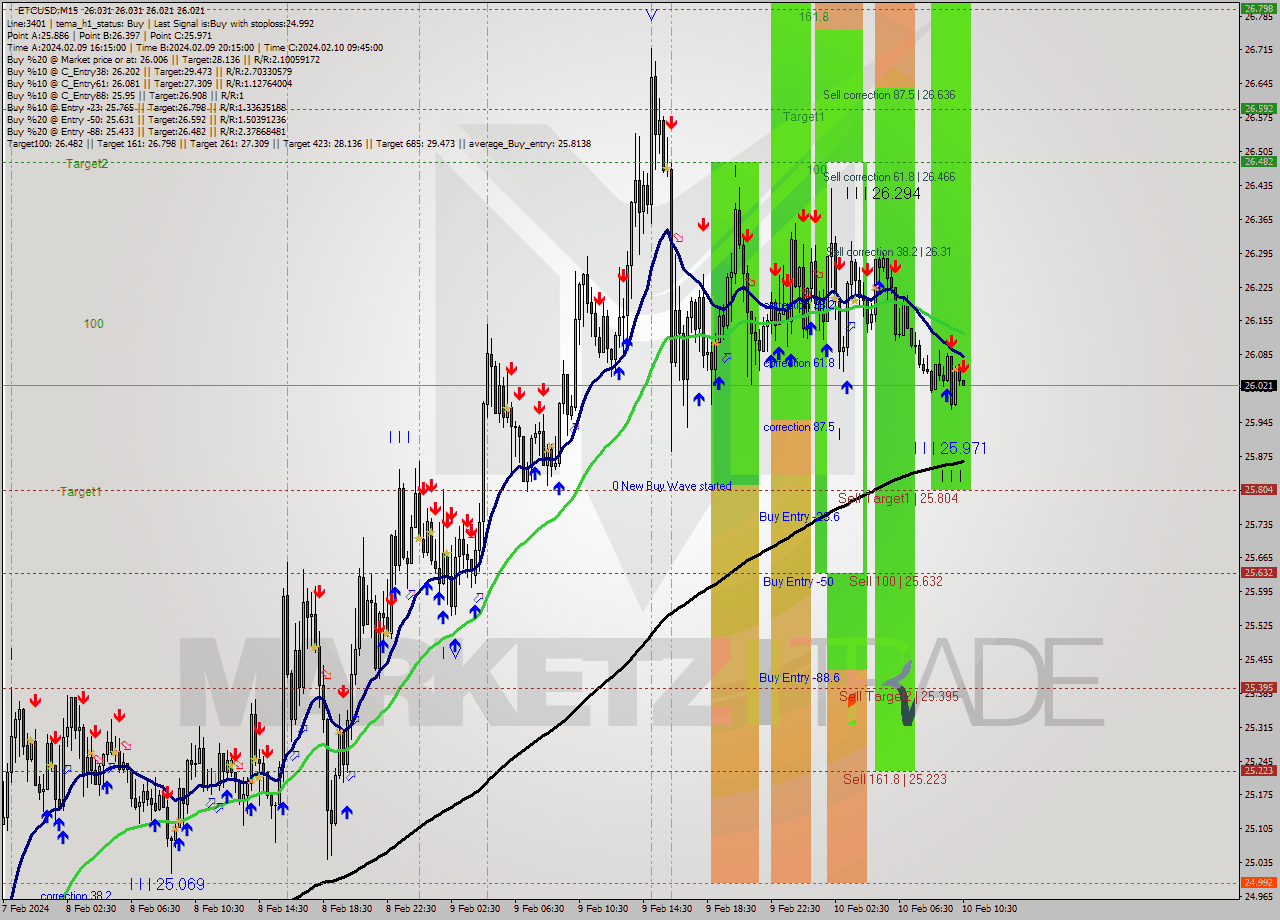Click the 'correction 38.2' label at bottom left
The width and height of the screenshot is (1280, 920).
click(x=76, y=896)
